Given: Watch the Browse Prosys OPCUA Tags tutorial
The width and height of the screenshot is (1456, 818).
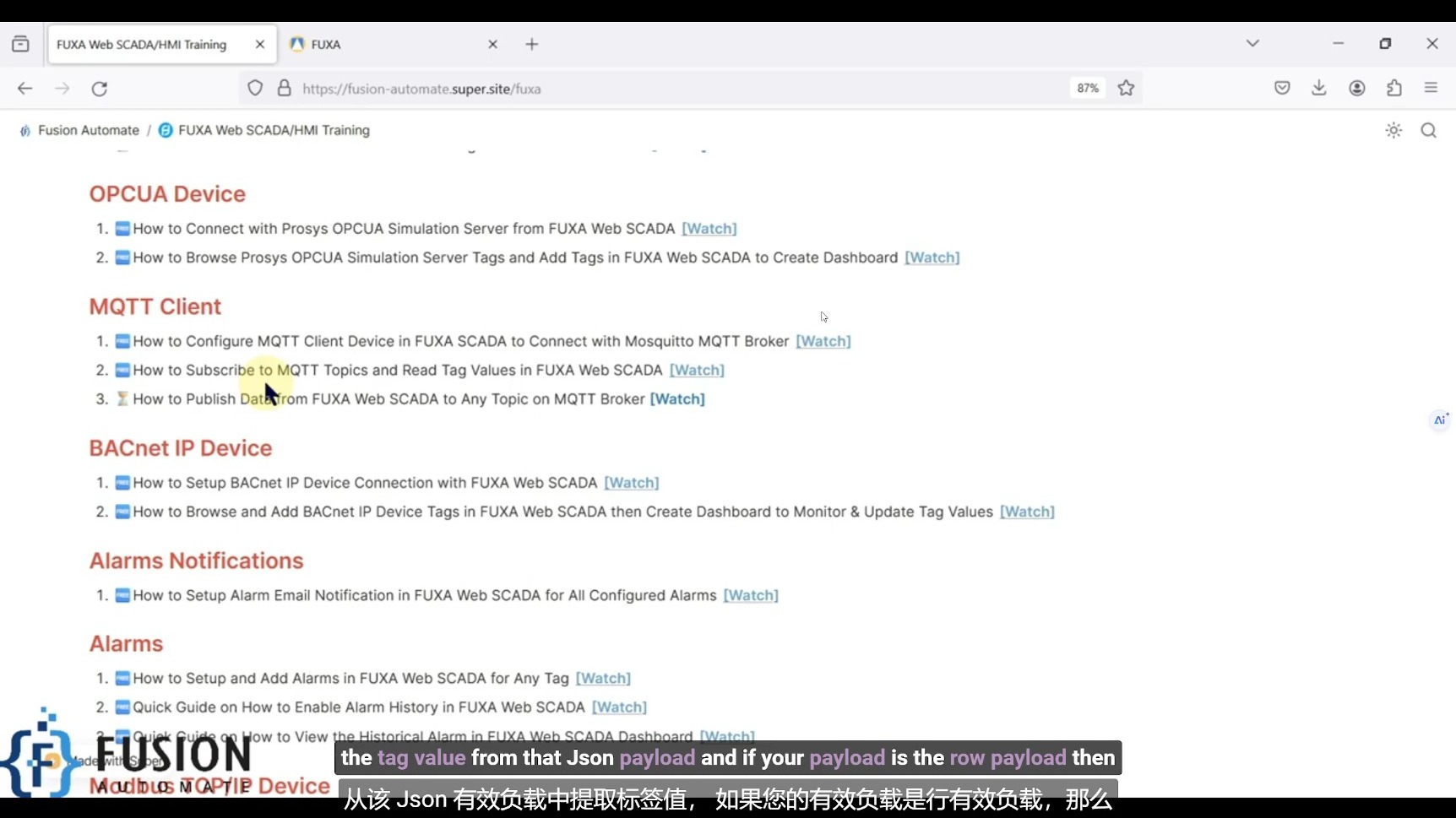Looking at the screenshot, I should [932, 257].
